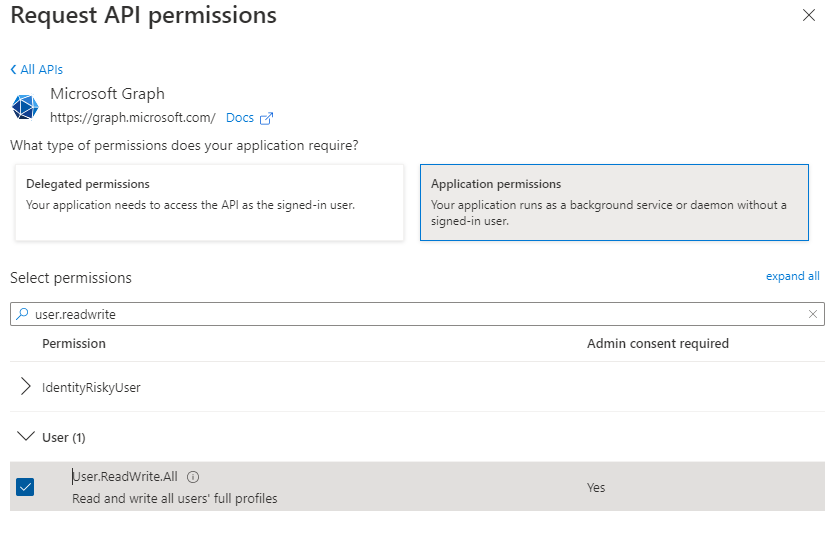Click the expand all link

[793, 276]
